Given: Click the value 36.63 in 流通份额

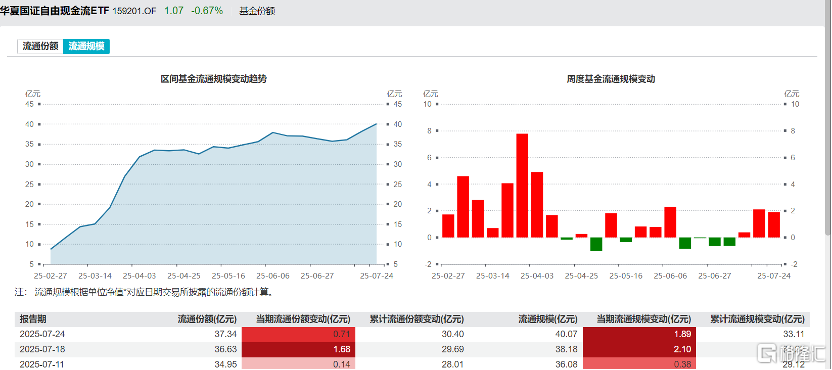Looking at the screenshot, I should pyautogui.click(x=226, y=349).
